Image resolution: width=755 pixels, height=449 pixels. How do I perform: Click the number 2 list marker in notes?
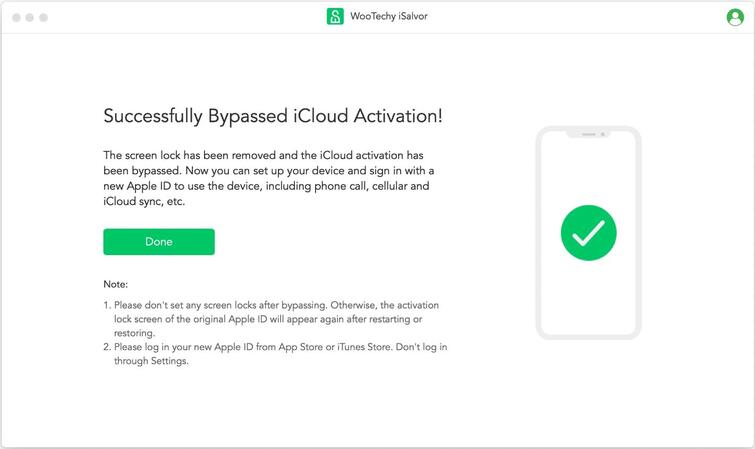[107, 347]
